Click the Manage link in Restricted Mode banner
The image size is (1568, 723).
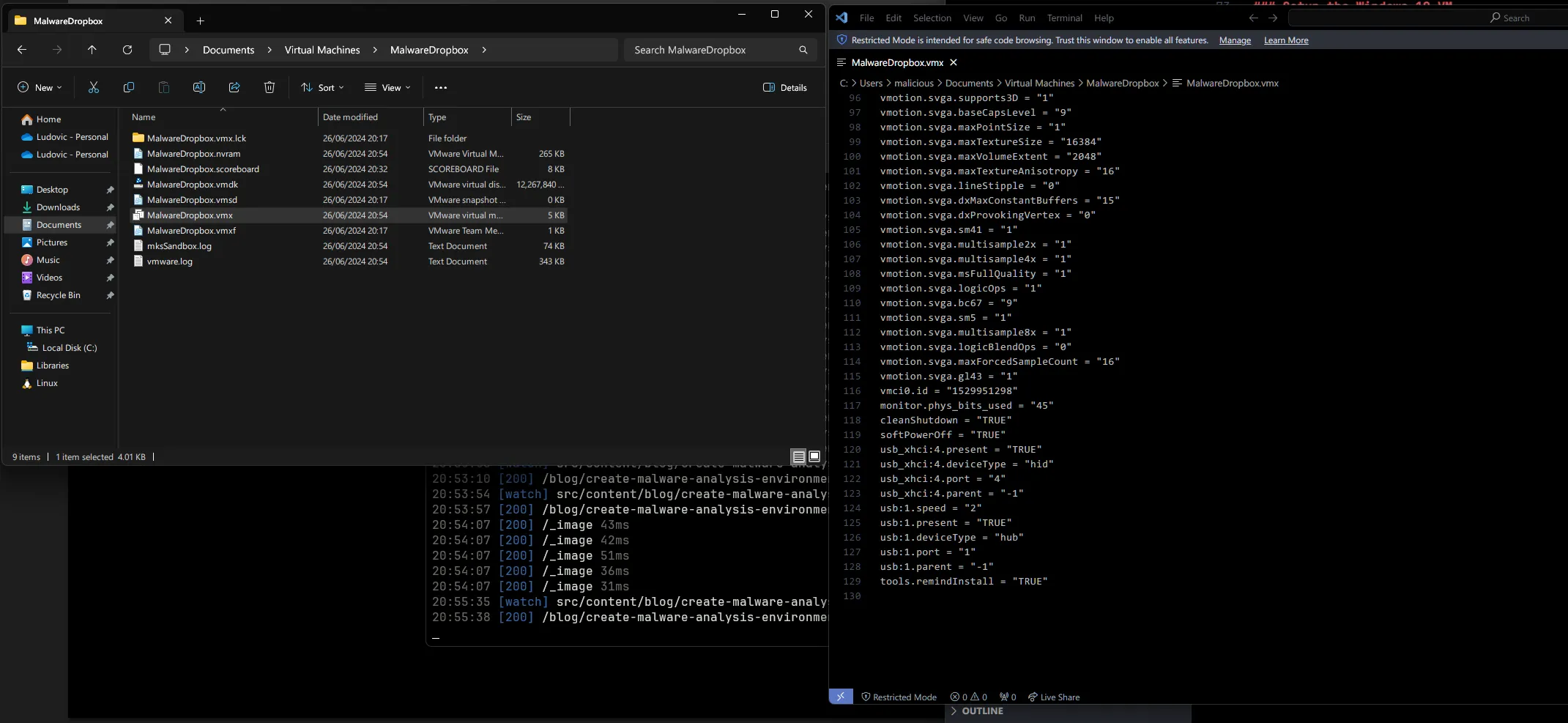[1235, 40]
